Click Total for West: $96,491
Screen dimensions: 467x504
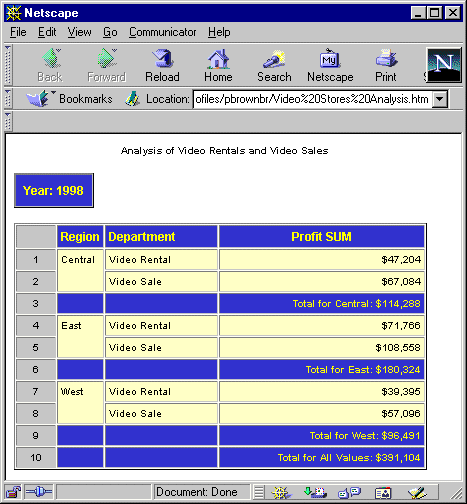click(x=322, y=435)
